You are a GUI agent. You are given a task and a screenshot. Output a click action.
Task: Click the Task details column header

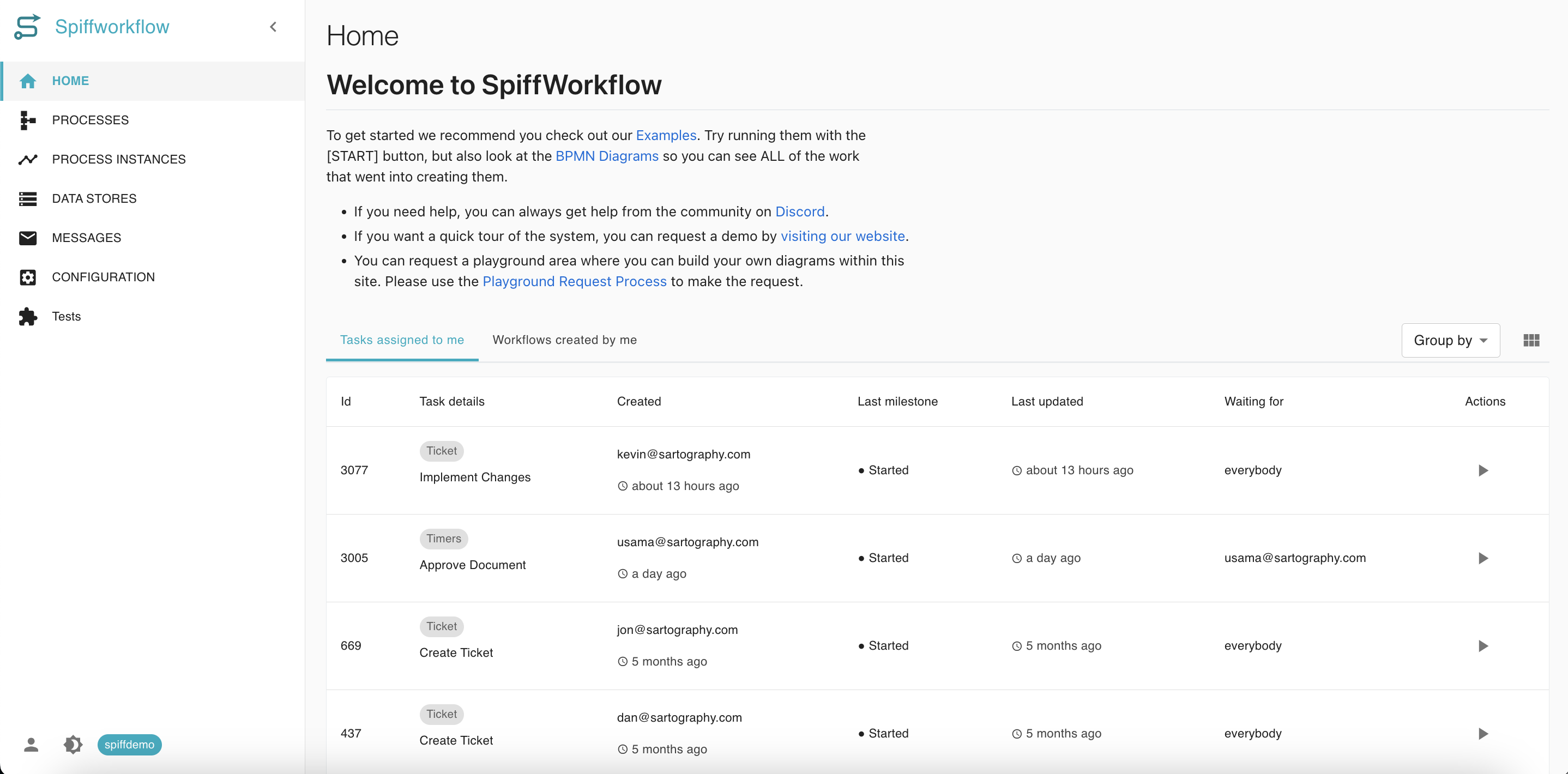click(451, 402)
